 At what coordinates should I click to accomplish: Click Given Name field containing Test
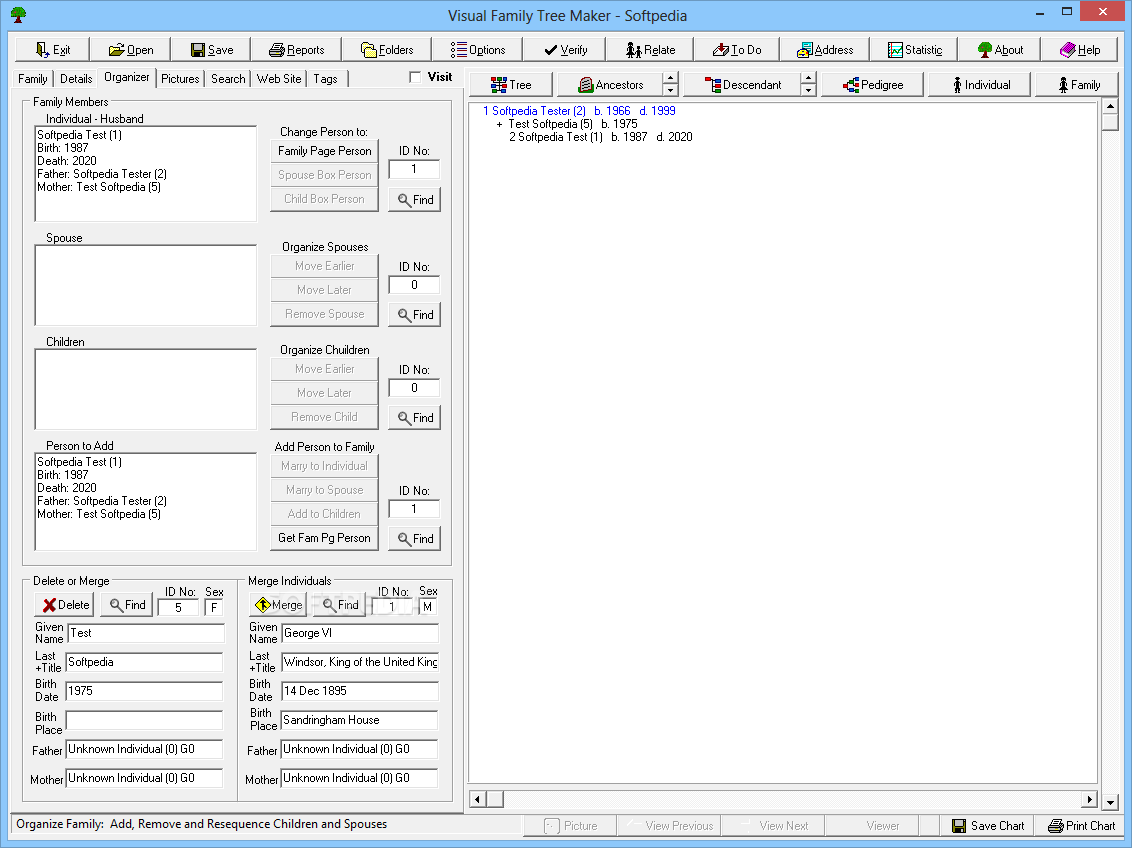click(146, 633)
